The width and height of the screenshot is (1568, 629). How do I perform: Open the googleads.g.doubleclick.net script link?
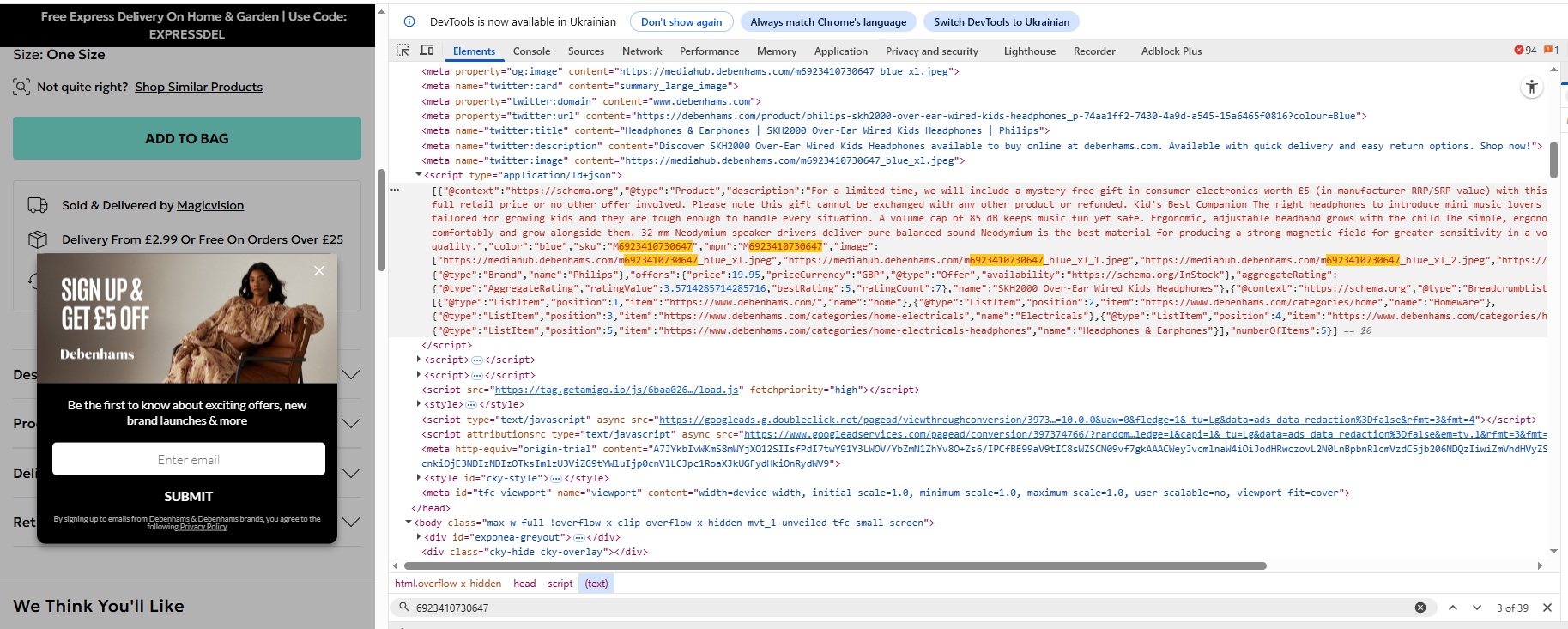coord(1067,420)
